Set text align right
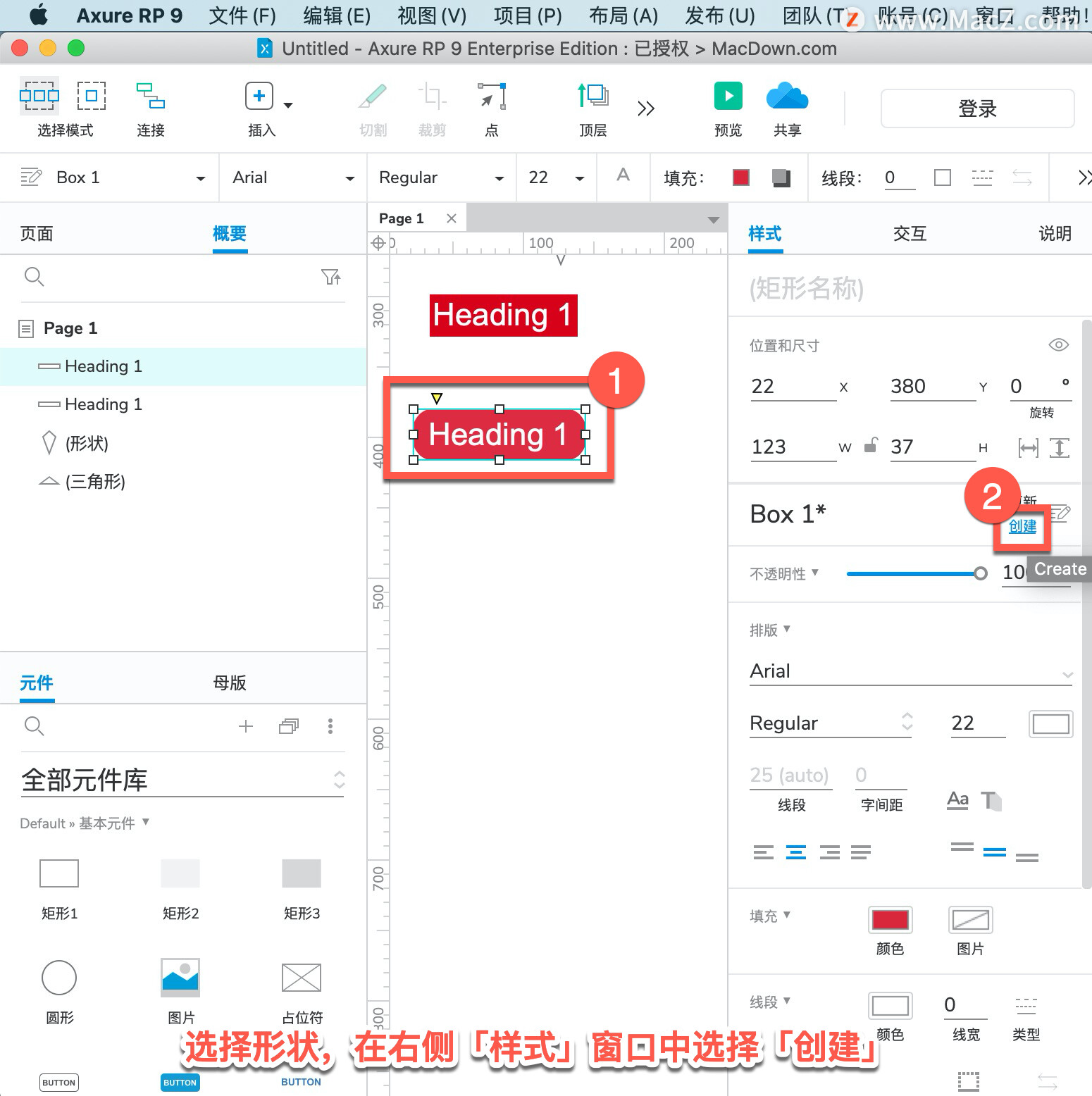1092x1096 pixels. coord(829,853)
